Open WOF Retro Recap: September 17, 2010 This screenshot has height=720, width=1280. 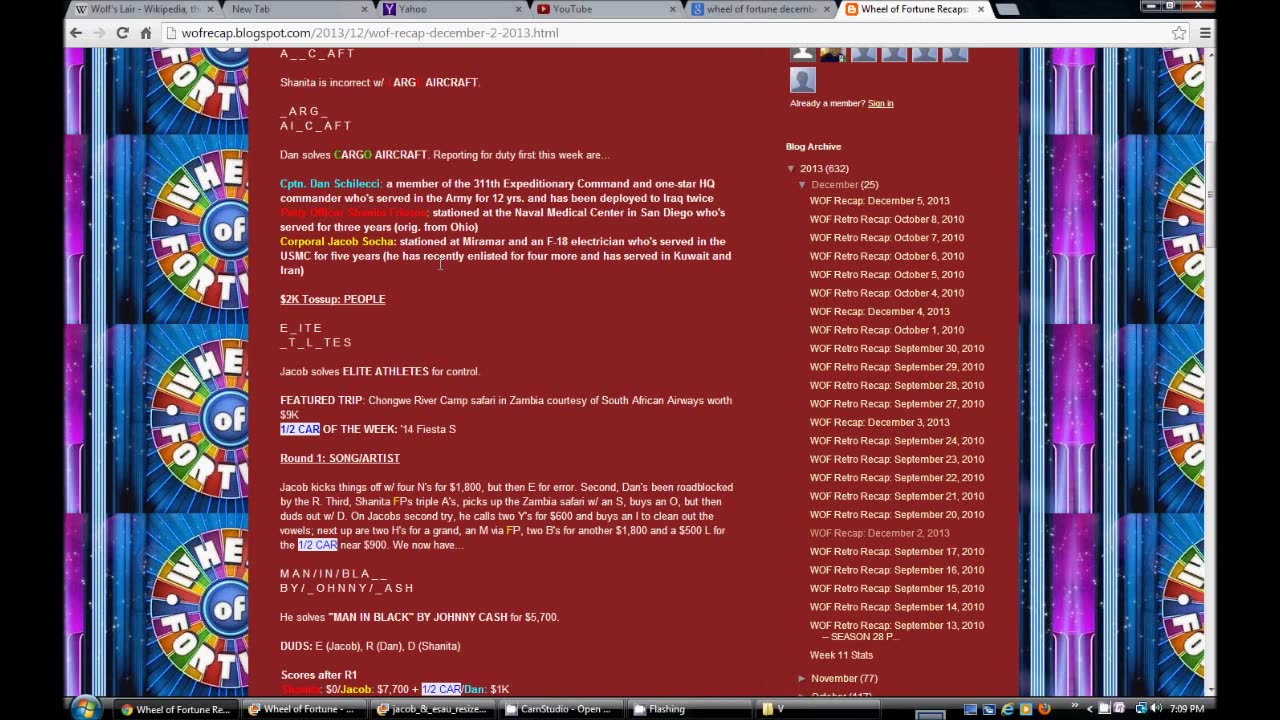pyautogui.click(x=897, y=552)
